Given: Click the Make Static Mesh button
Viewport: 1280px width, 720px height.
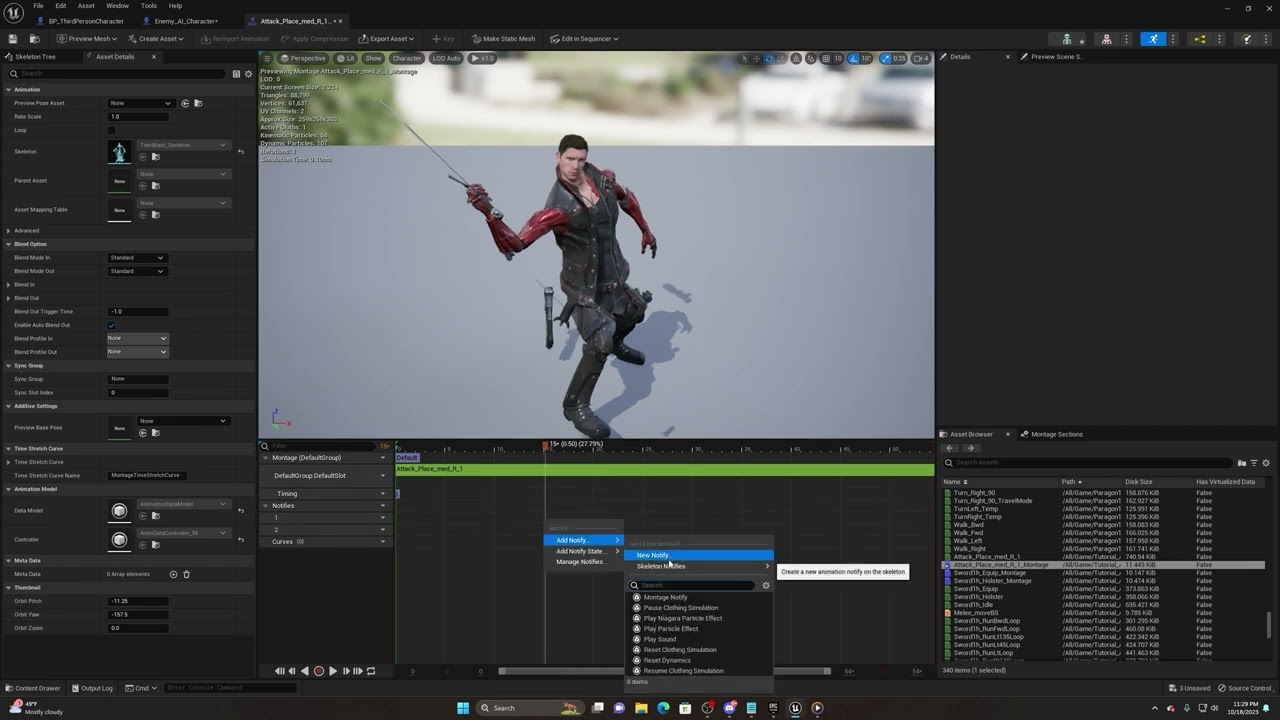Looking at the screenshot, I should click(504, 39).
